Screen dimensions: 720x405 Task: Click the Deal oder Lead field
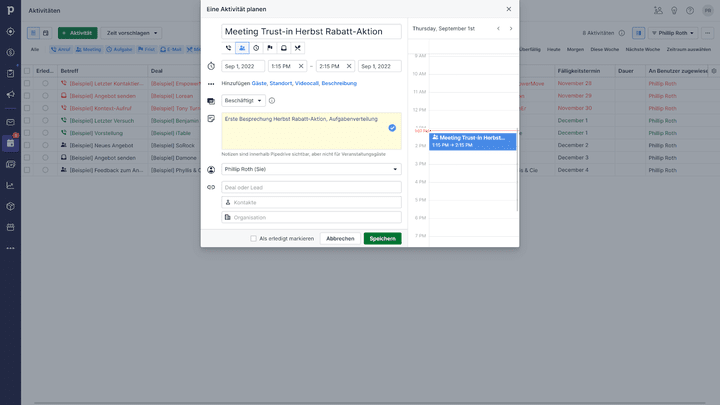[x=311, y=187]
